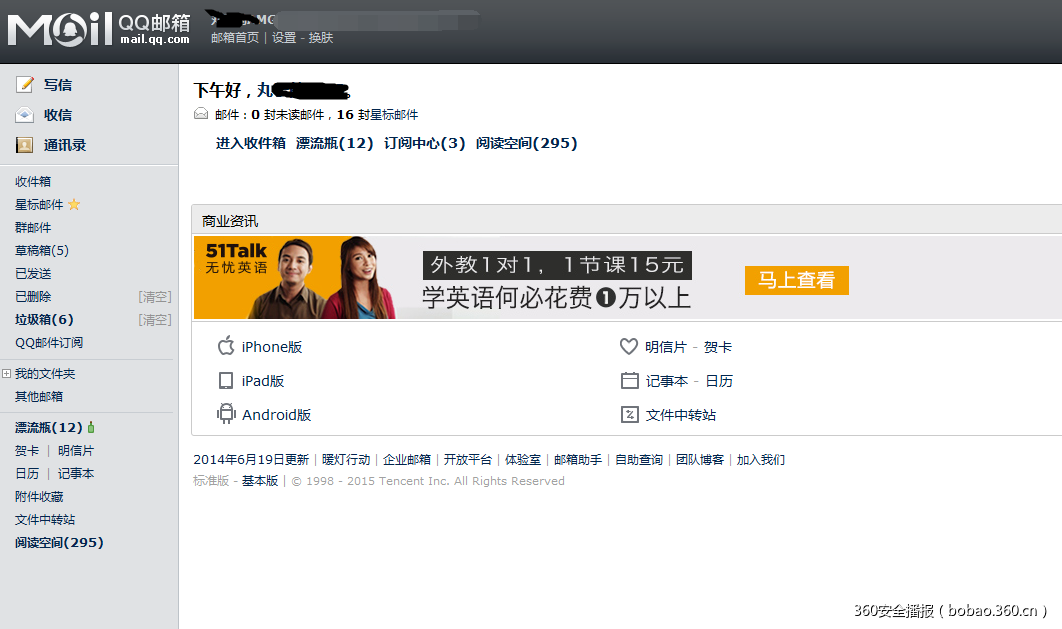
Task: Open 设置 in the top header
Action: coord(284,38)
